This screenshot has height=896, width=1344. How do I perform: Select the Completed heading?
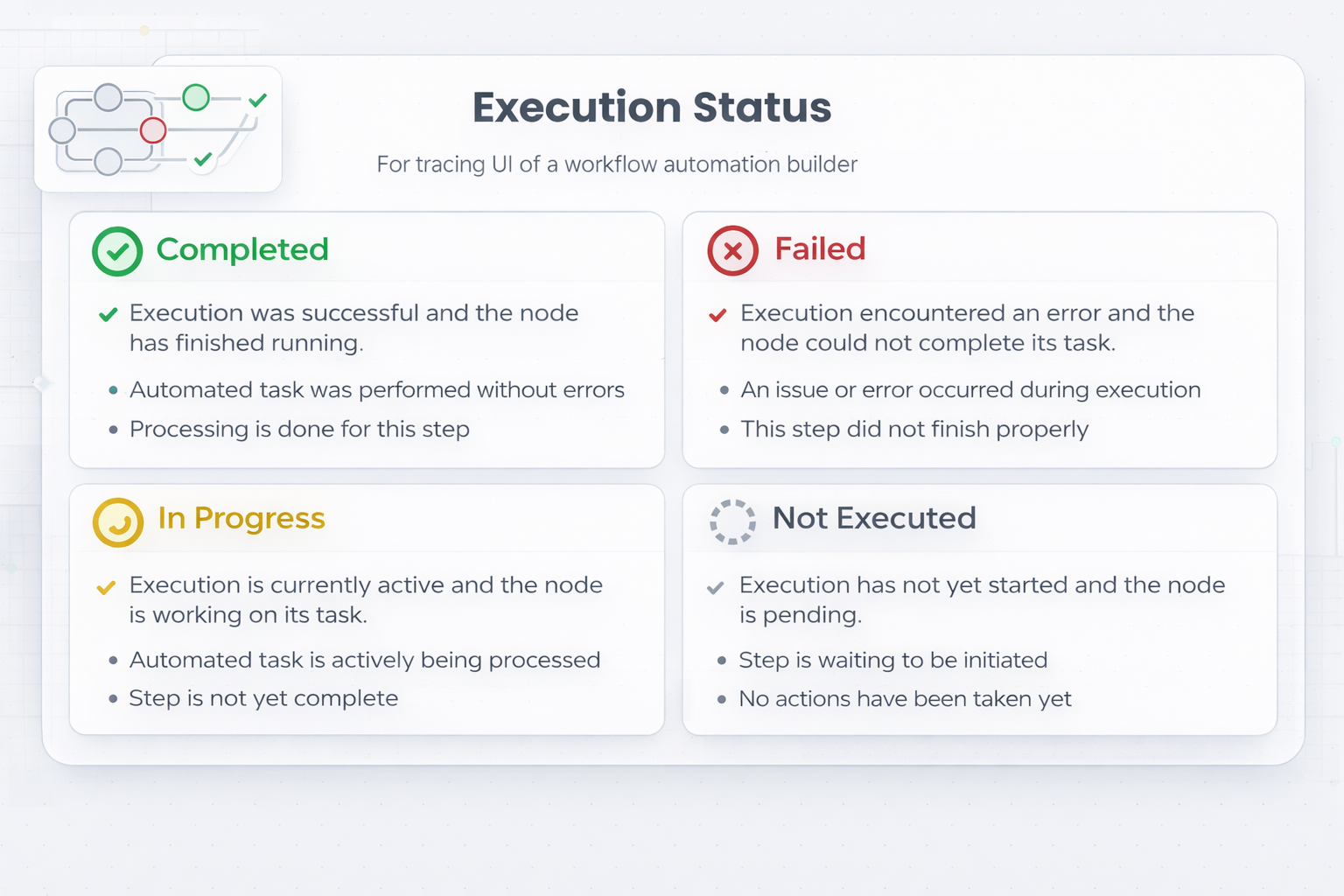point(242,249)
